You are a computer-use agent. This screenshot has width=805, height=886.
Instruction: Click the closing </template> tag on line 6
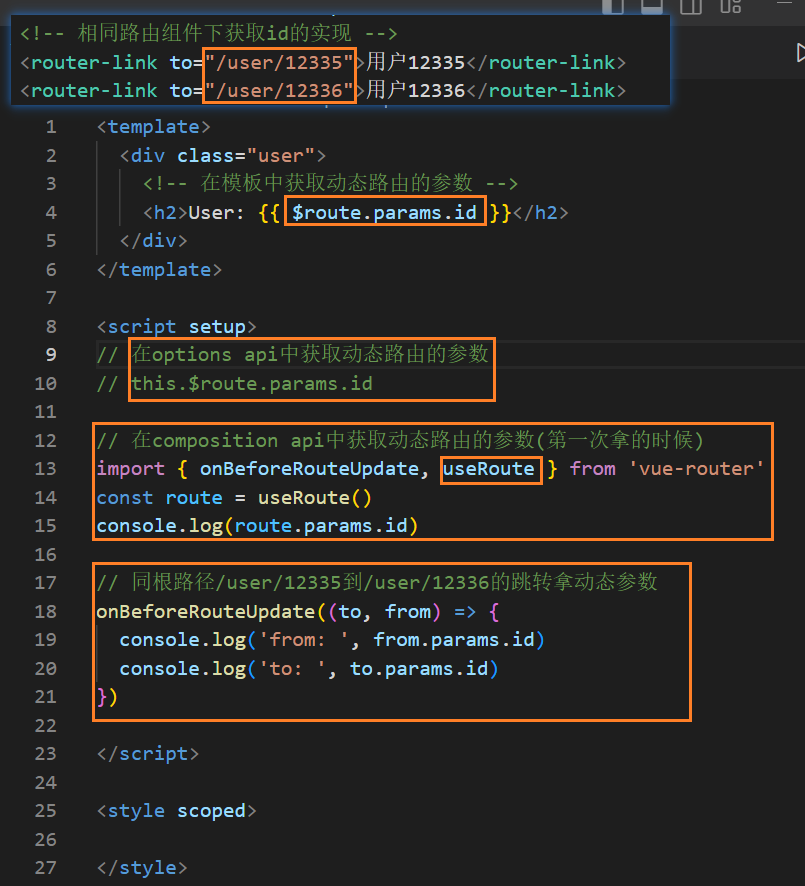[x=159, y=270]
